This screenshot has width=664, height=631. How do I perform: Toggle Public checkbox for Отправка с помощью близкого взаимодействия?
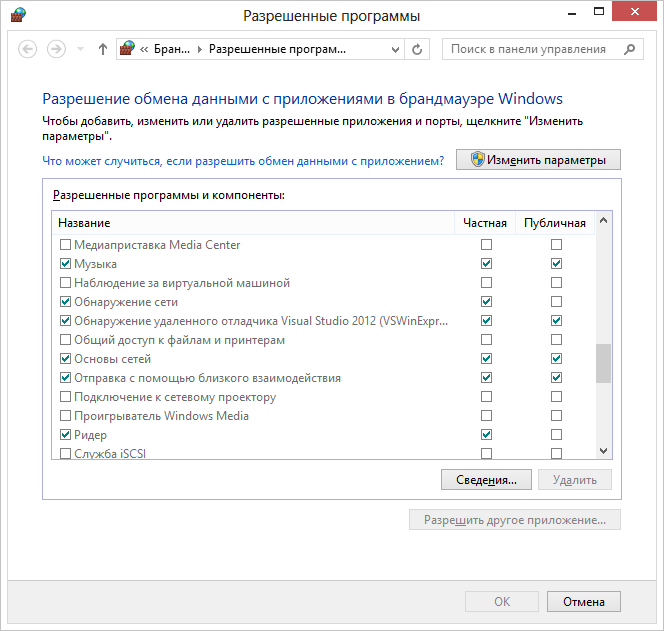[556, 377]
